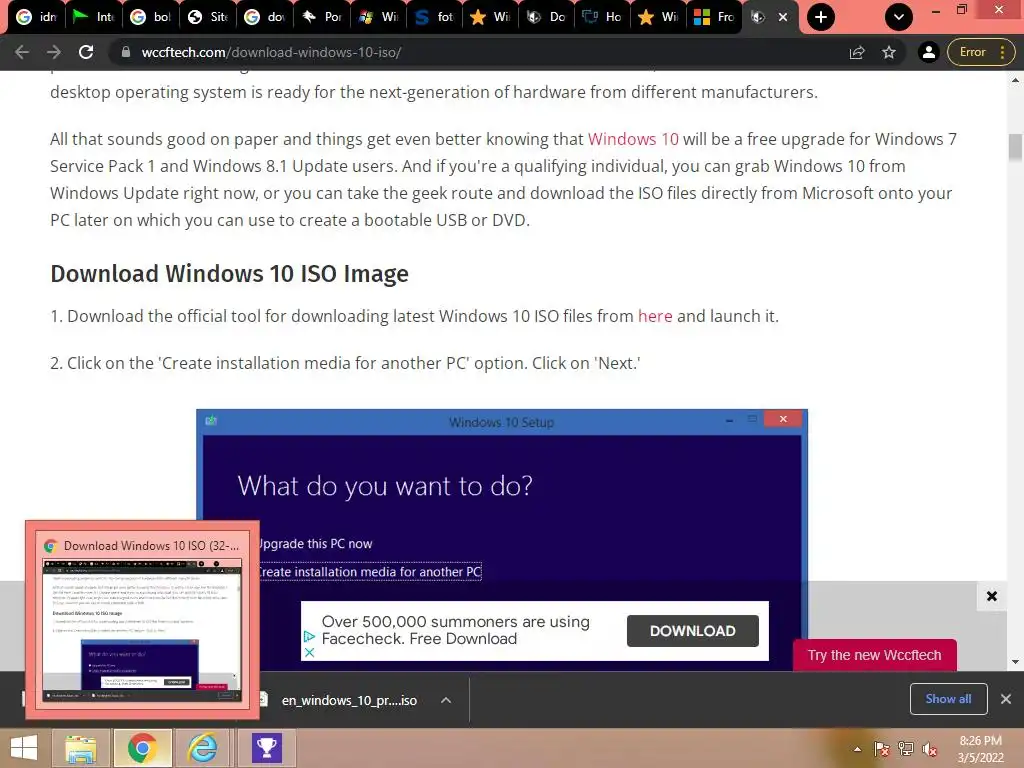Close the bottom ad banner with the black X
This screenshot has height=768, width=1024.
click(x=991, y=596)
